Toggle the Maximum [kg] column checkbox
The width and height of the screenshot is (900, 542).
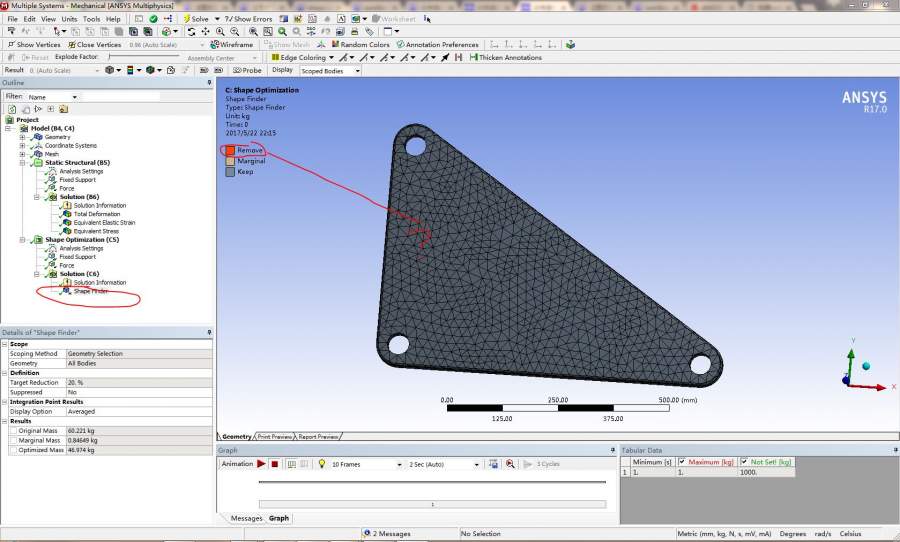click(x=682, y=462)
